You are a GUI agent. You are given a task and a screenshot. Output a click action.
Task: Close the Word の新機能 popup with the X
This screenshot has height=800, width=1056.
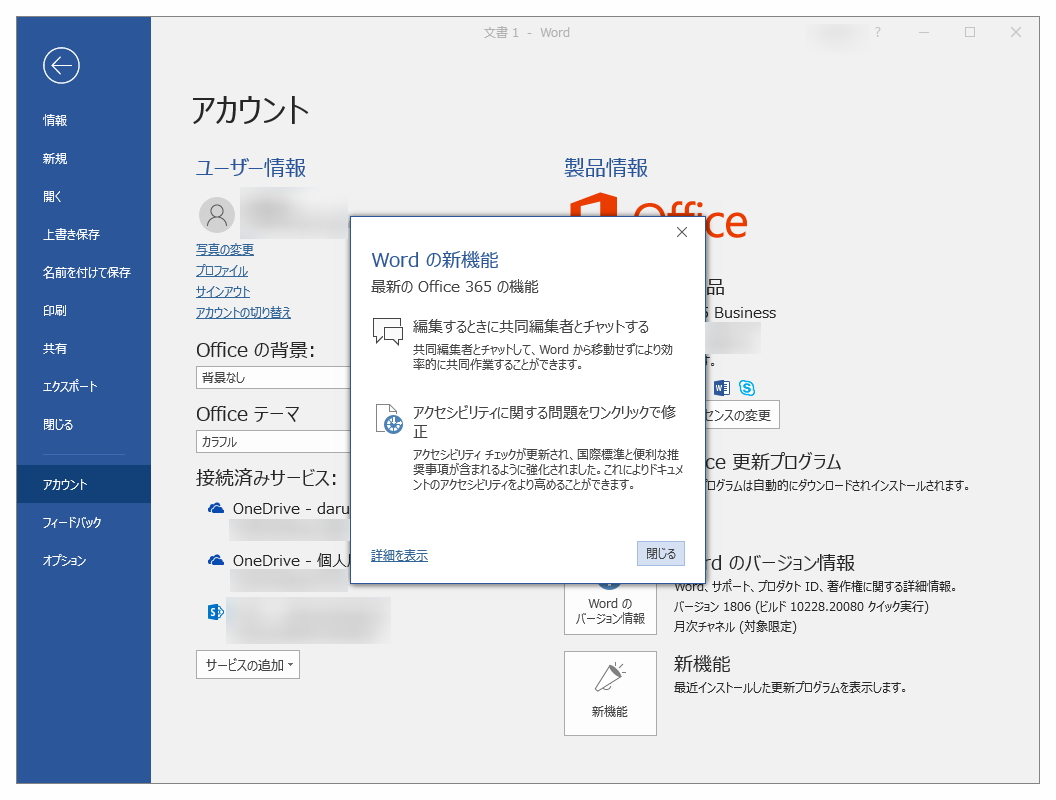pos(682,231)
